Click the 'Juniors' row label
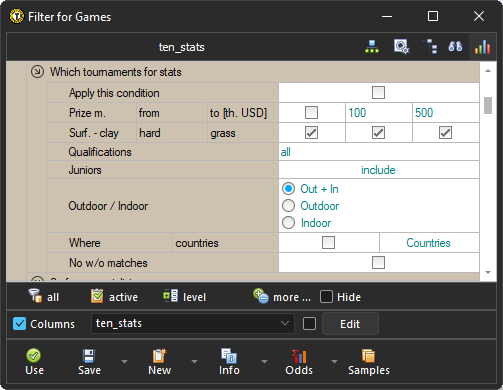The width and height of the screenshot is (503, 390). click(x=85, y=170)
